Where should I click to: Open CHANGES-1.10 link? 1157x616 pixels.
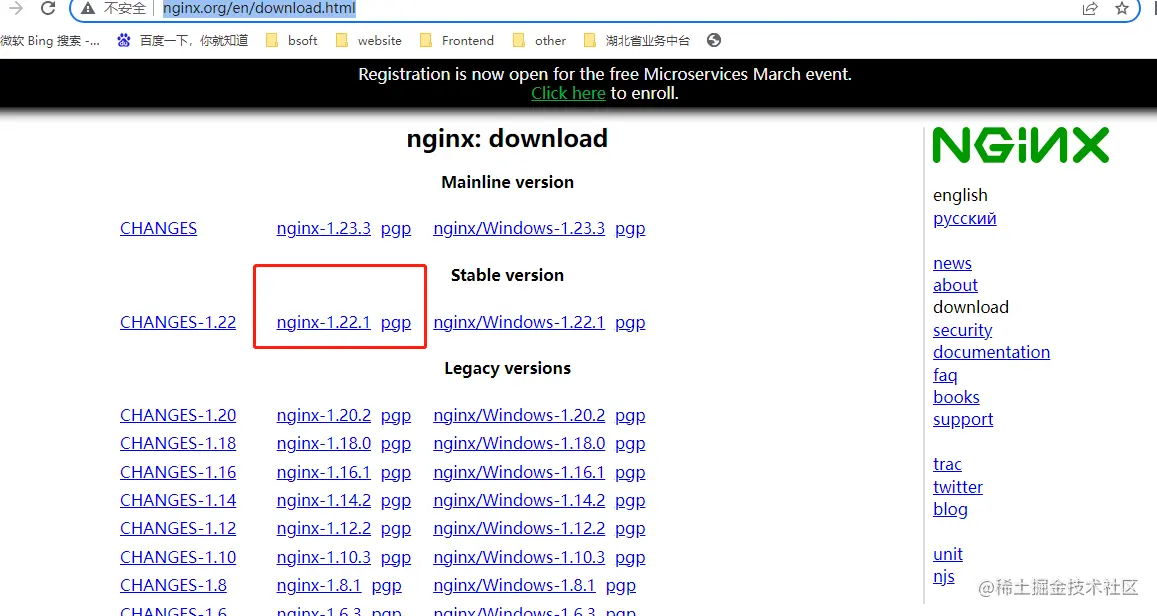click(178, 557)
